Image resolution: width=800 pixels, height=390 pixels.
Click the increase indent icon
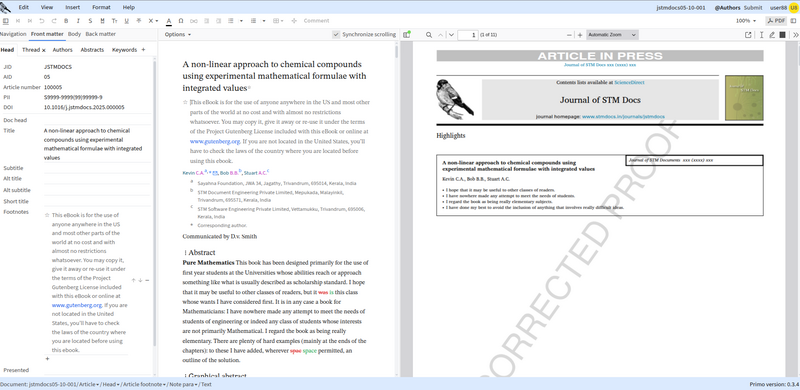218,21
